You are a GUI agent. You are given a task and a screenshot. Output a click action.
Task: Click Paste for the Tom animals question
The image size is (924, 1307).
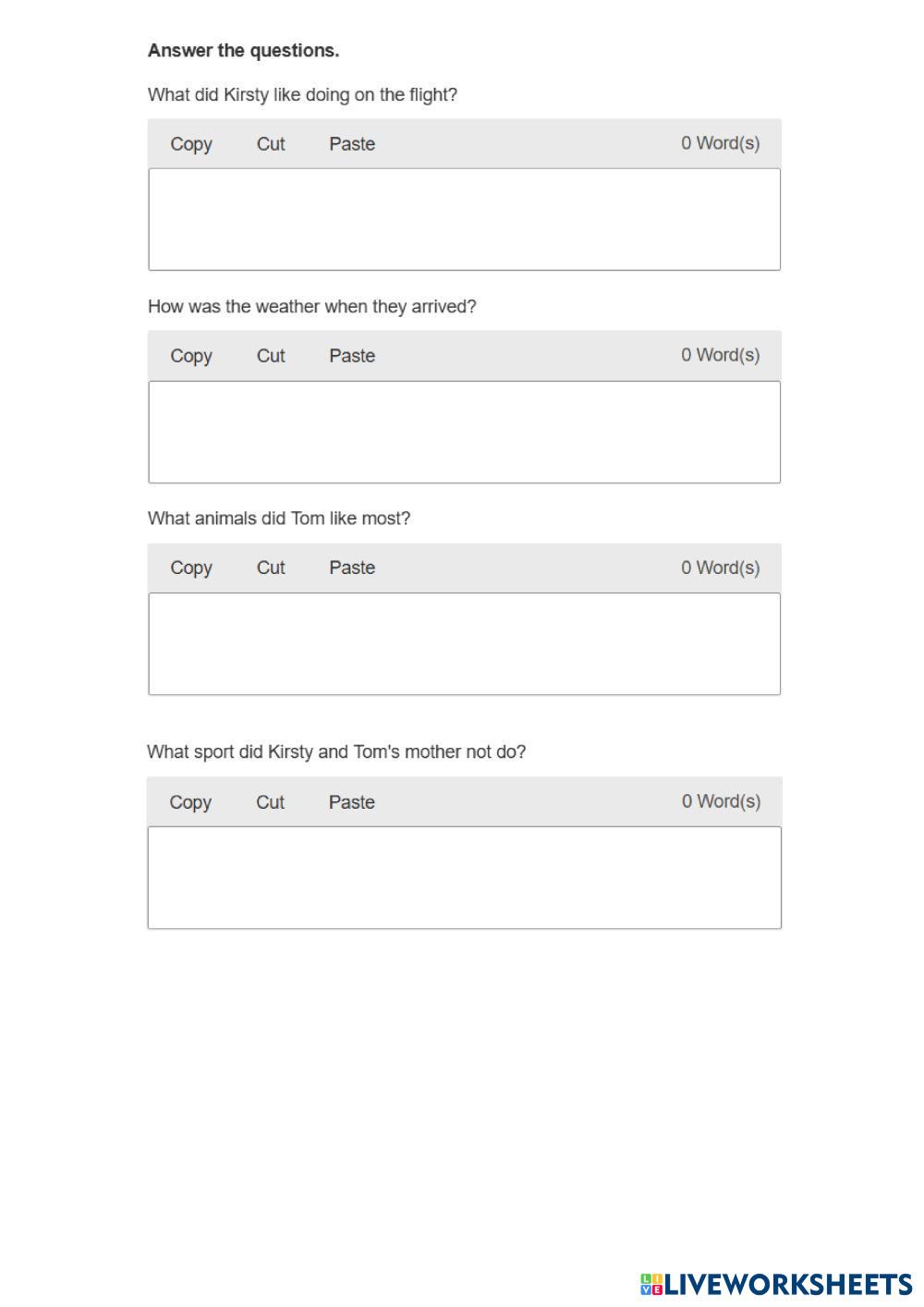coord(352,568)
